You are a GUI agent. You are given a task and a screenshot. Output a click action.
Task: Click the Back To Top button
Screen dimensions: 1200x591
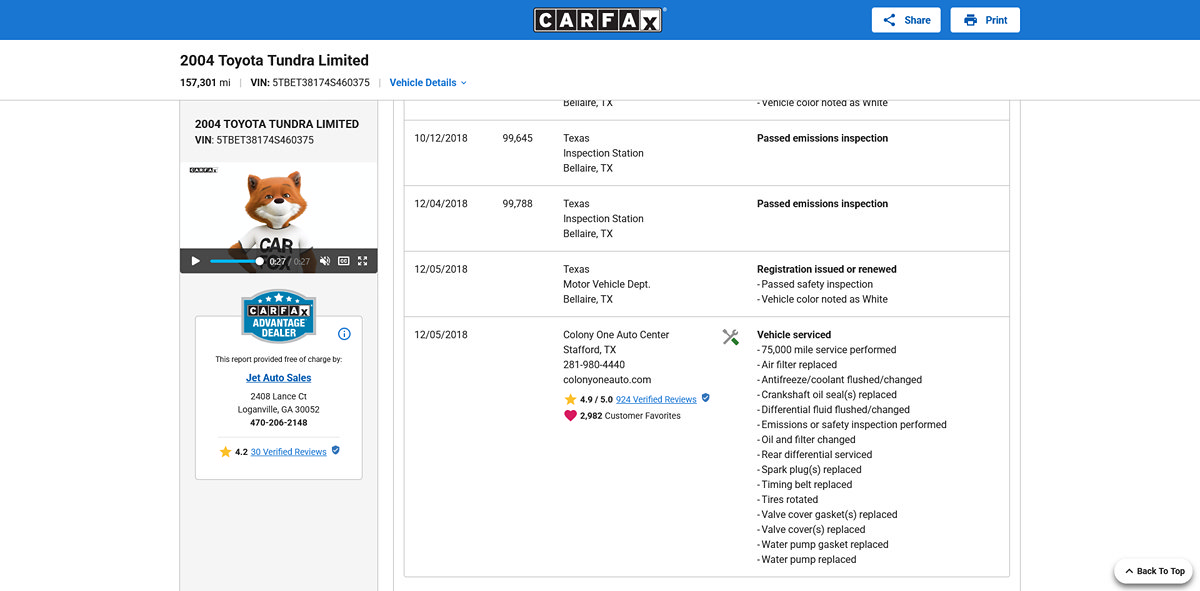(1154, 571)
